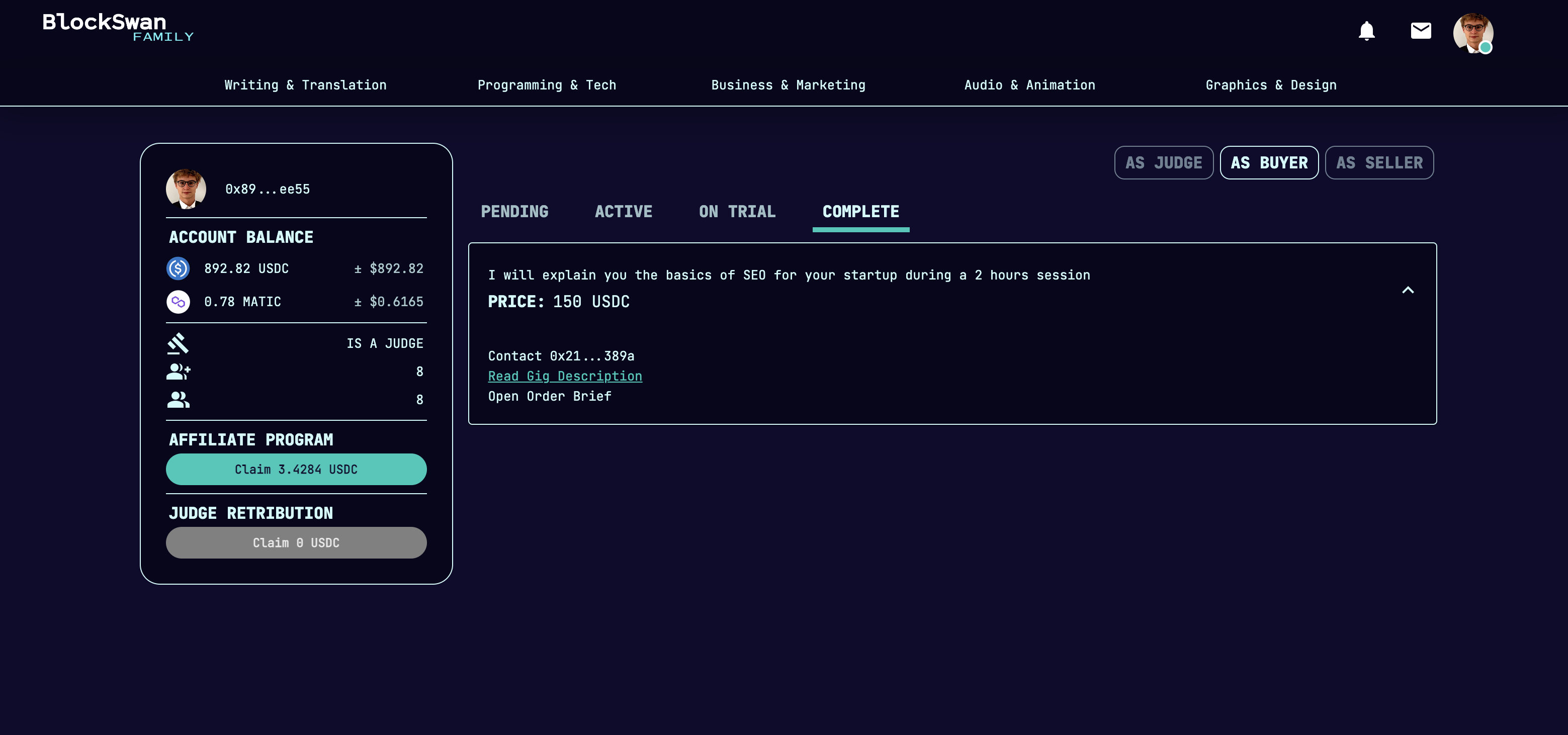This screenshot has height=735, width=1568.
Task: Click the add-user referral icon
Action: click(178, 371)
